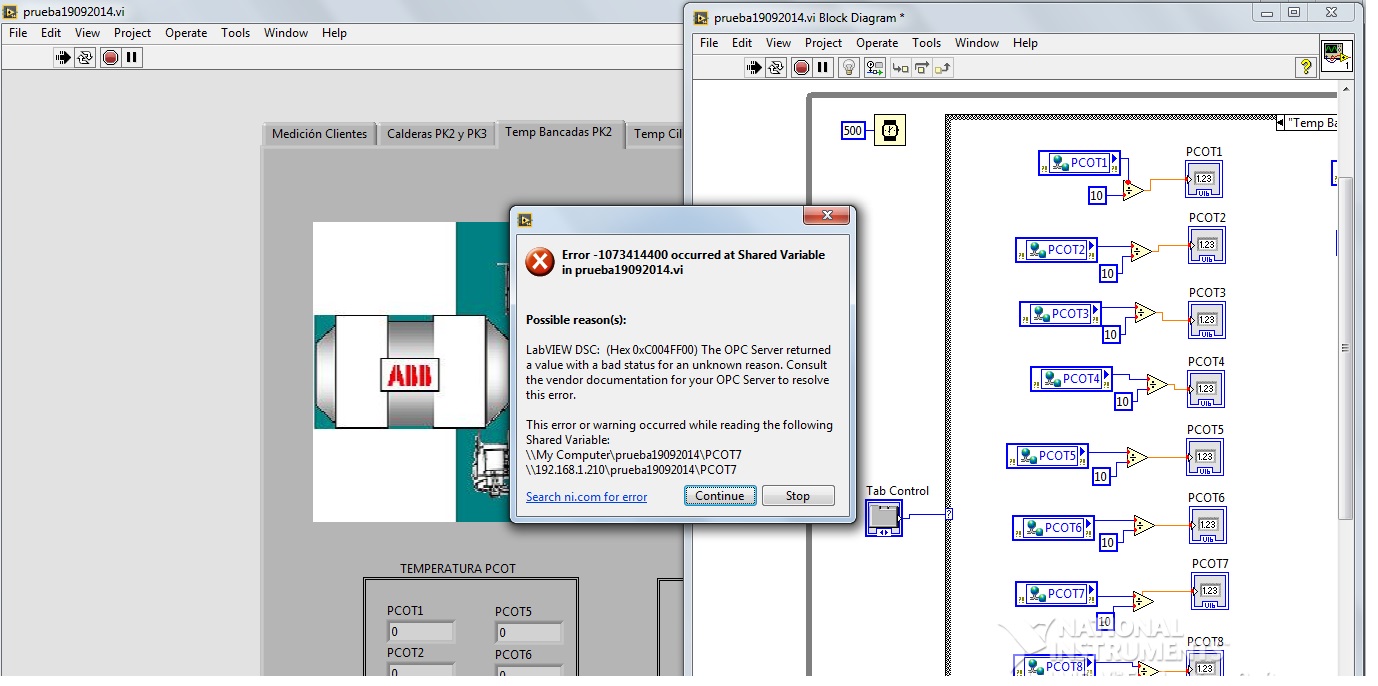Click the 500 numeric constant

(x=853, y=130)
